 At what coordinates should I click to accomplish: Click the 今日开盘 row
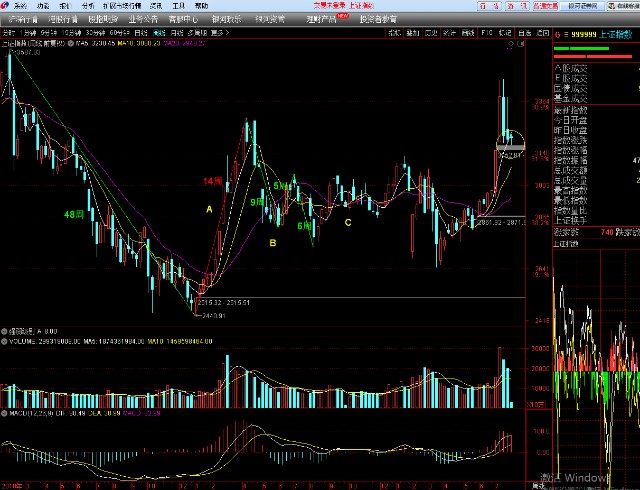pyautogui.click(x=596, y=120)
